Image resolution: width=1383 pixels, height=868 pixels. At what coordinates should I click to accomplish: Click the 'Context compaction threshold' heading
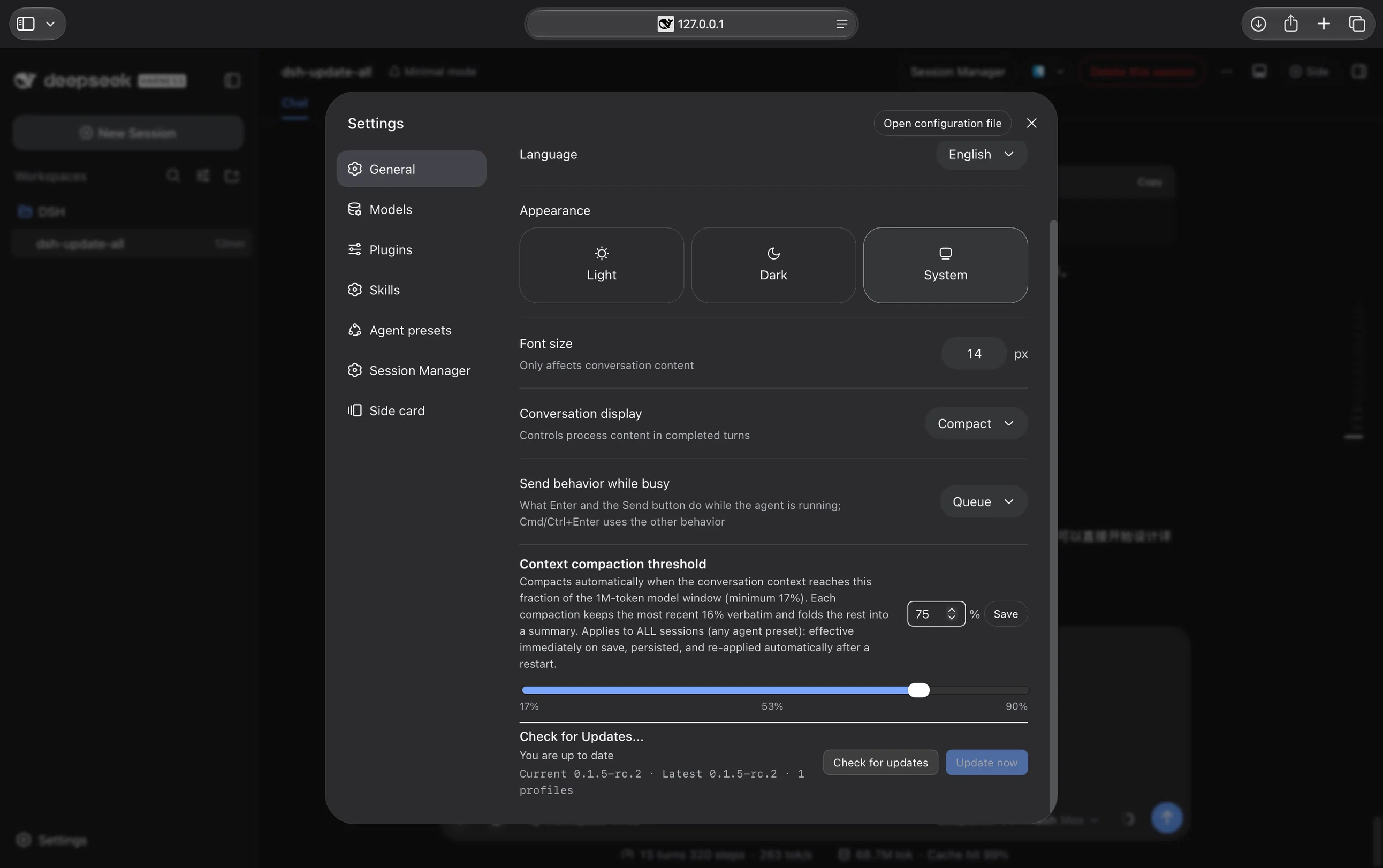pyautogui.click(x=613, y=564)
